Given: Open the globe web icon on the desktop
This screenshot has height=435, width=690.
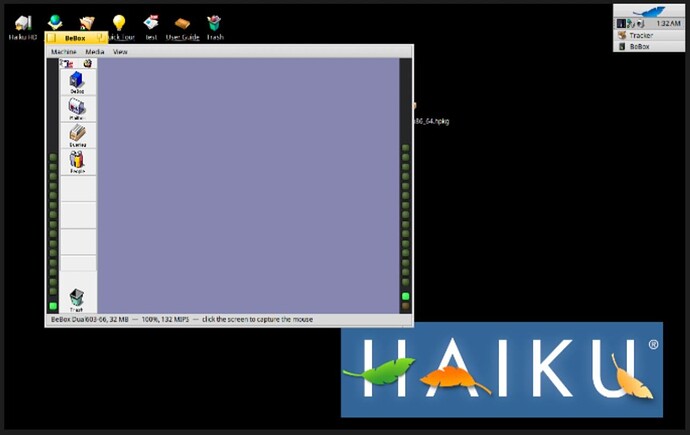Looking at the screenshot, I should point(55,22).
